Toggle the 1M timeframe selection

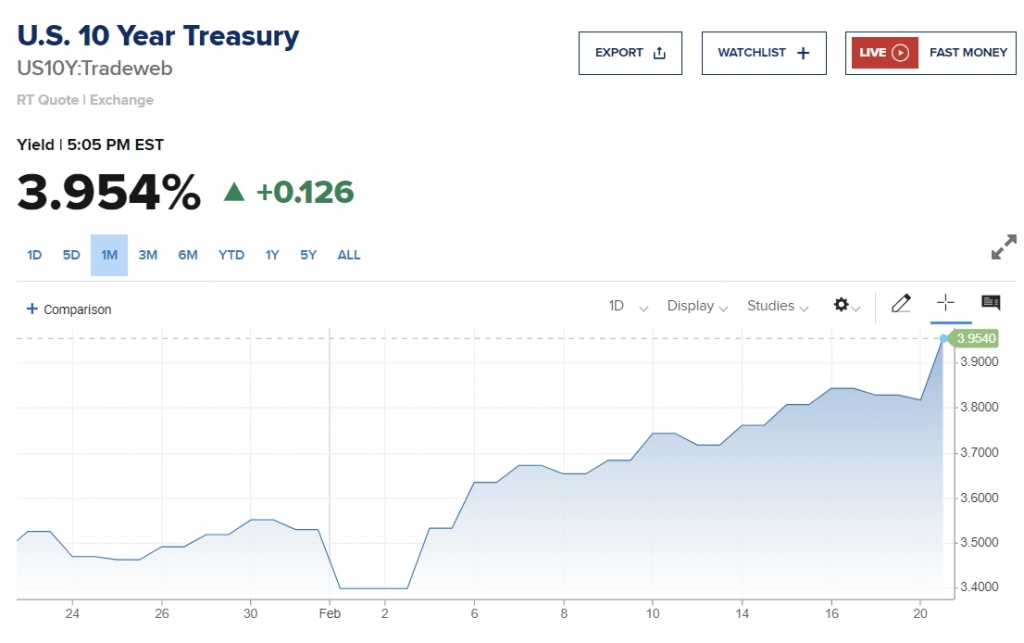pyautogui.click(x=109, y=255)
